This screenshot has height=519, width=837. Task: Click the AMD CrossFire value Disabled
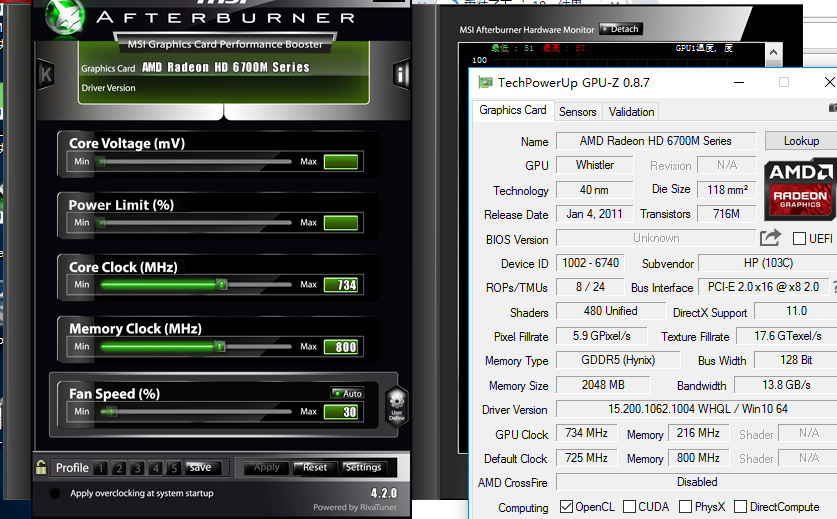coord(697,482)
